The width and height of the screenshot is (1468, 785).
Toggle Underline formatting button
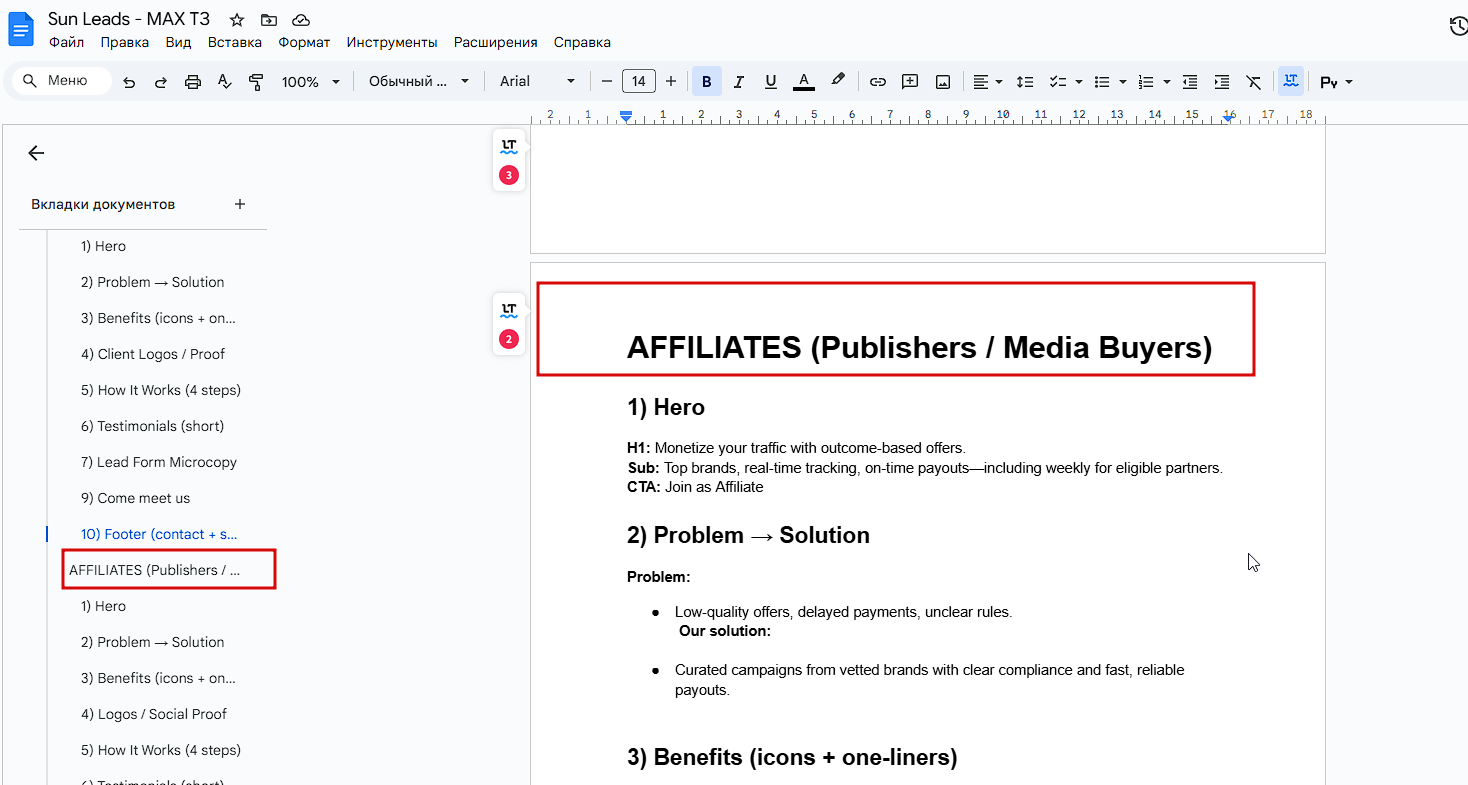[770, 82]
